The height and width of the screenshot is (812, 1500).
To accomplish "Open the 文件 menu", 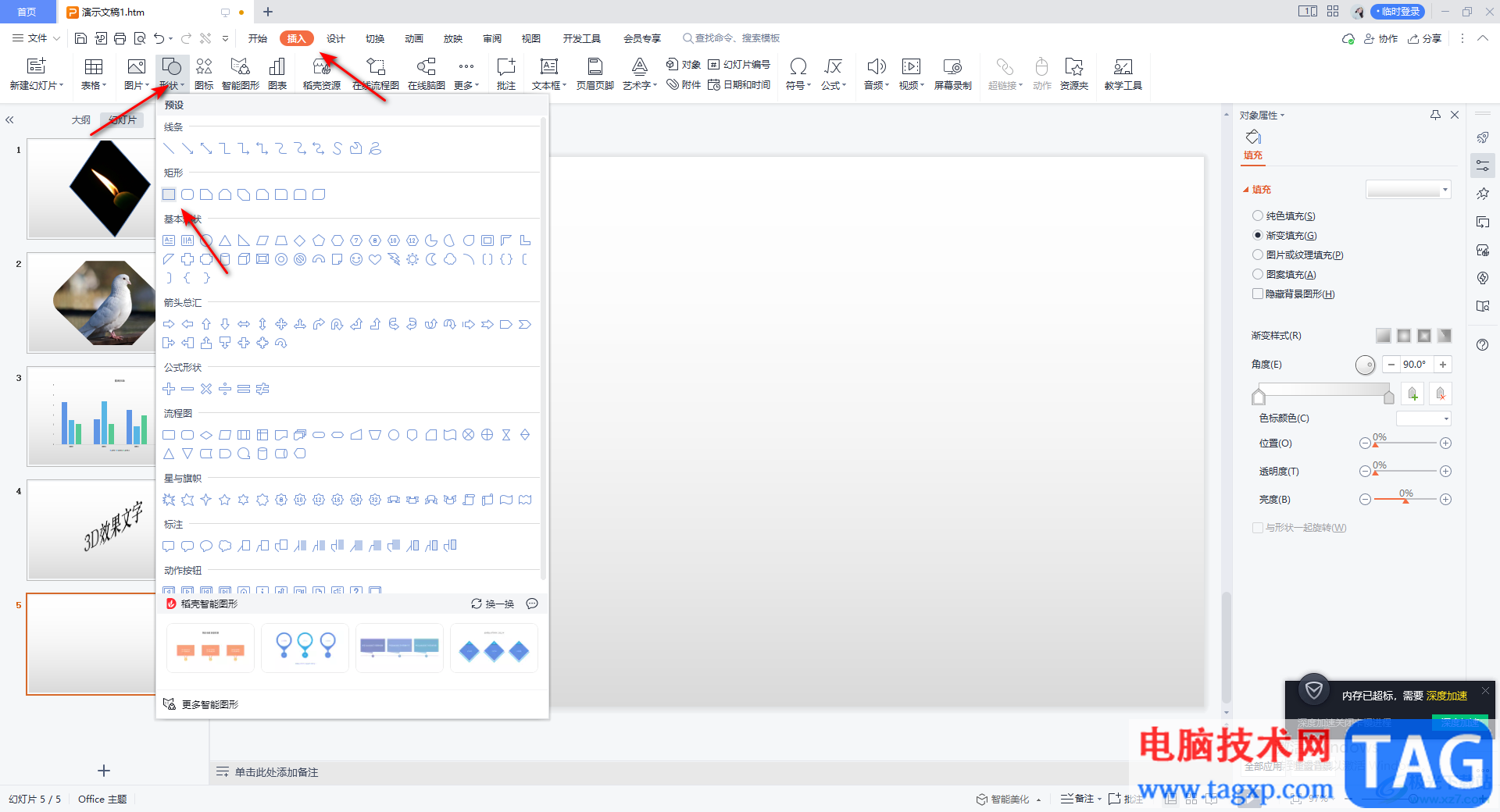I will tap(36, 38).
